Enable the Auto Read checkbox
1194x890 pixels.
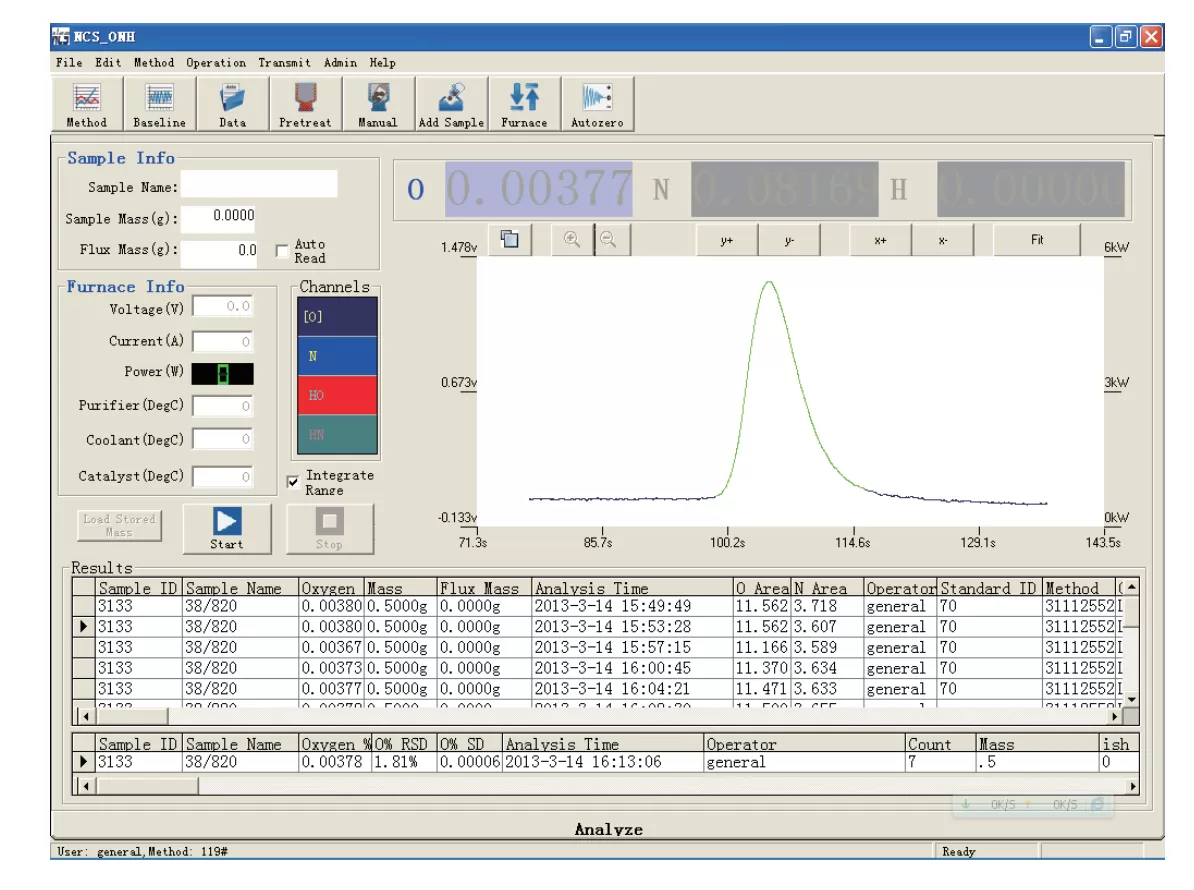[282, 251]
